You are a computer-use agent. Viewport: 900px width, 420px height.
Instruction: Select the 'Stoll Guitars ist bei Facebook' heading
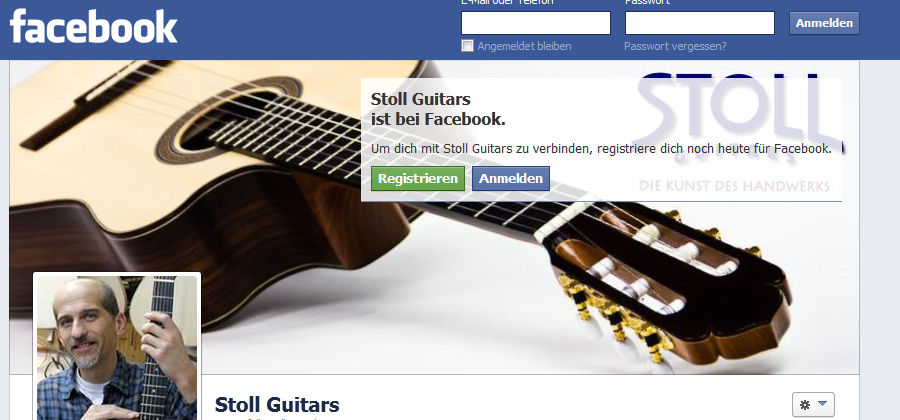[x=438, y=109]
